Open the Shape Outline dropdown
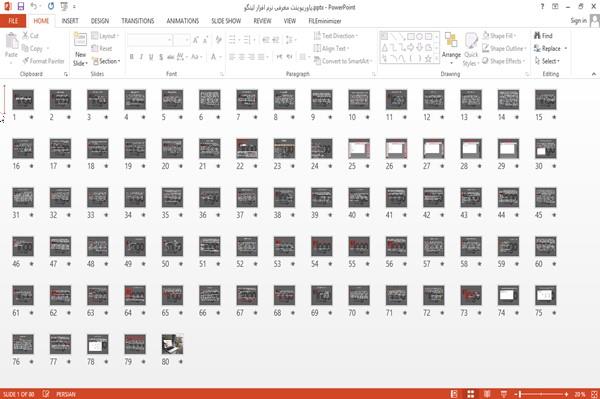Viewport: 600px width, 399px height. click(x=504, y=49)
